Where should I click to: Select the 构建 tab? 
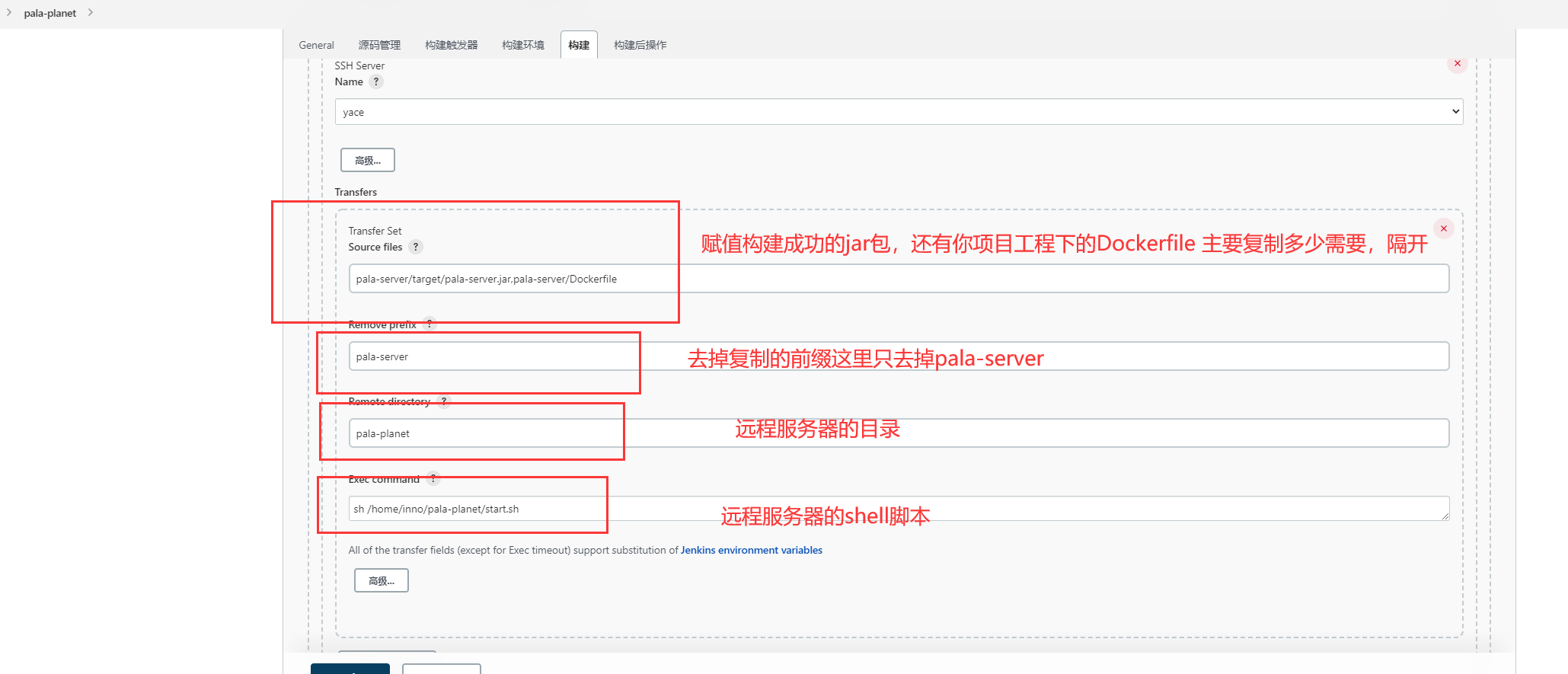click(x=579, y=45)
